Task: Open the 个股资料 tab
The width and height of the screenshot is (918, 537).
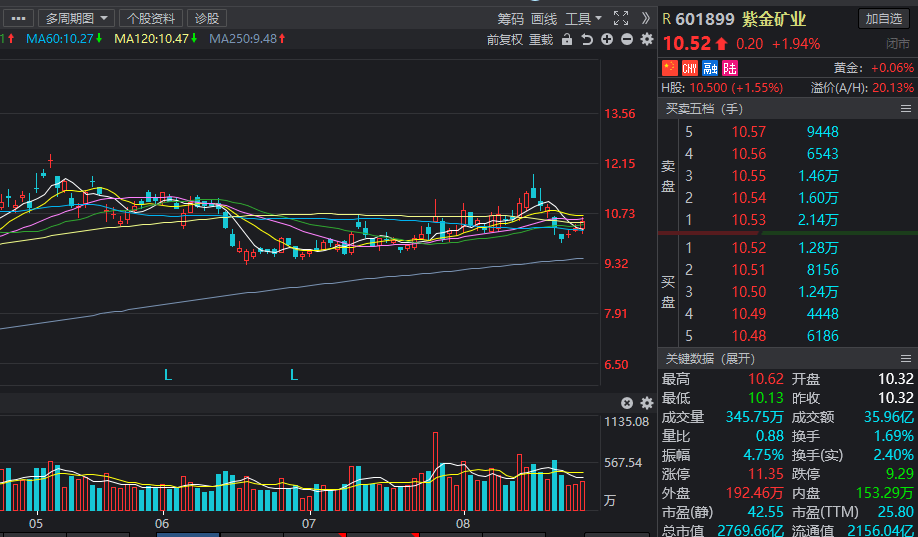Action: [151, 18]
